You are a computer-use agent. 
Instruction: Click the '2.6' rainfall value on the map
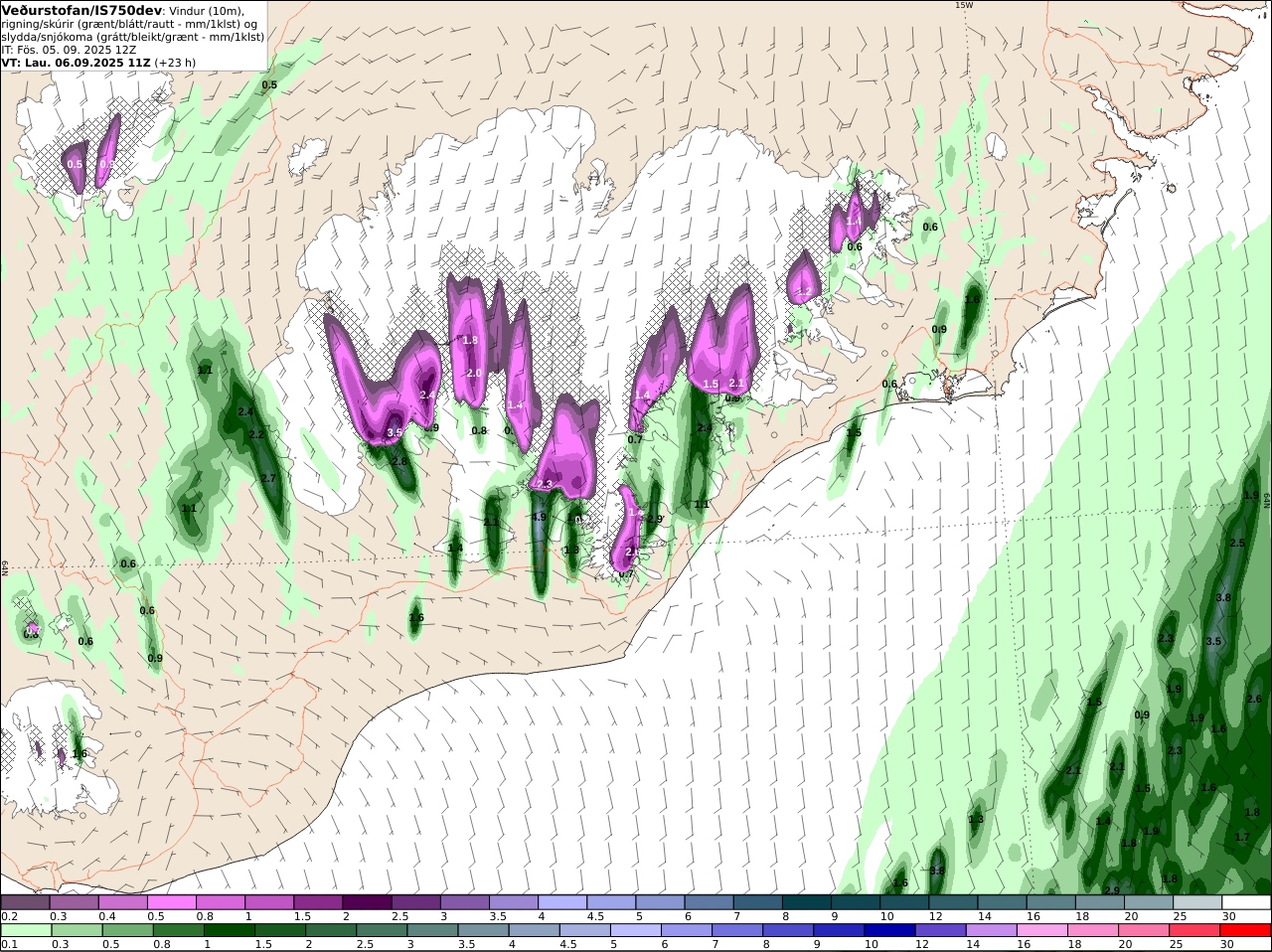(1254, 700)
